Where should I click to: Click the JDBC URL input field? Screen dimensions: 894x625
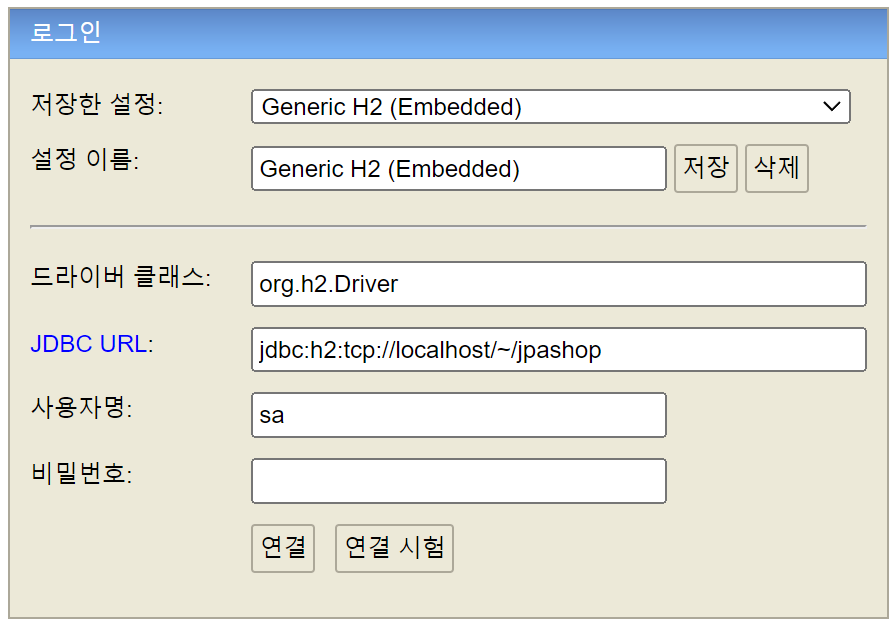559,350
